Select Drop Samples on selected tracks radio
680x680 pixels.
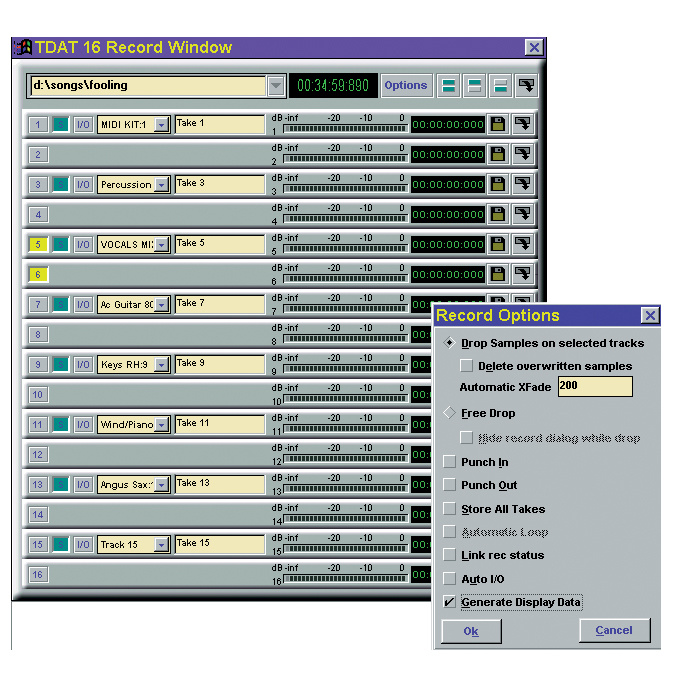point(450,343)
